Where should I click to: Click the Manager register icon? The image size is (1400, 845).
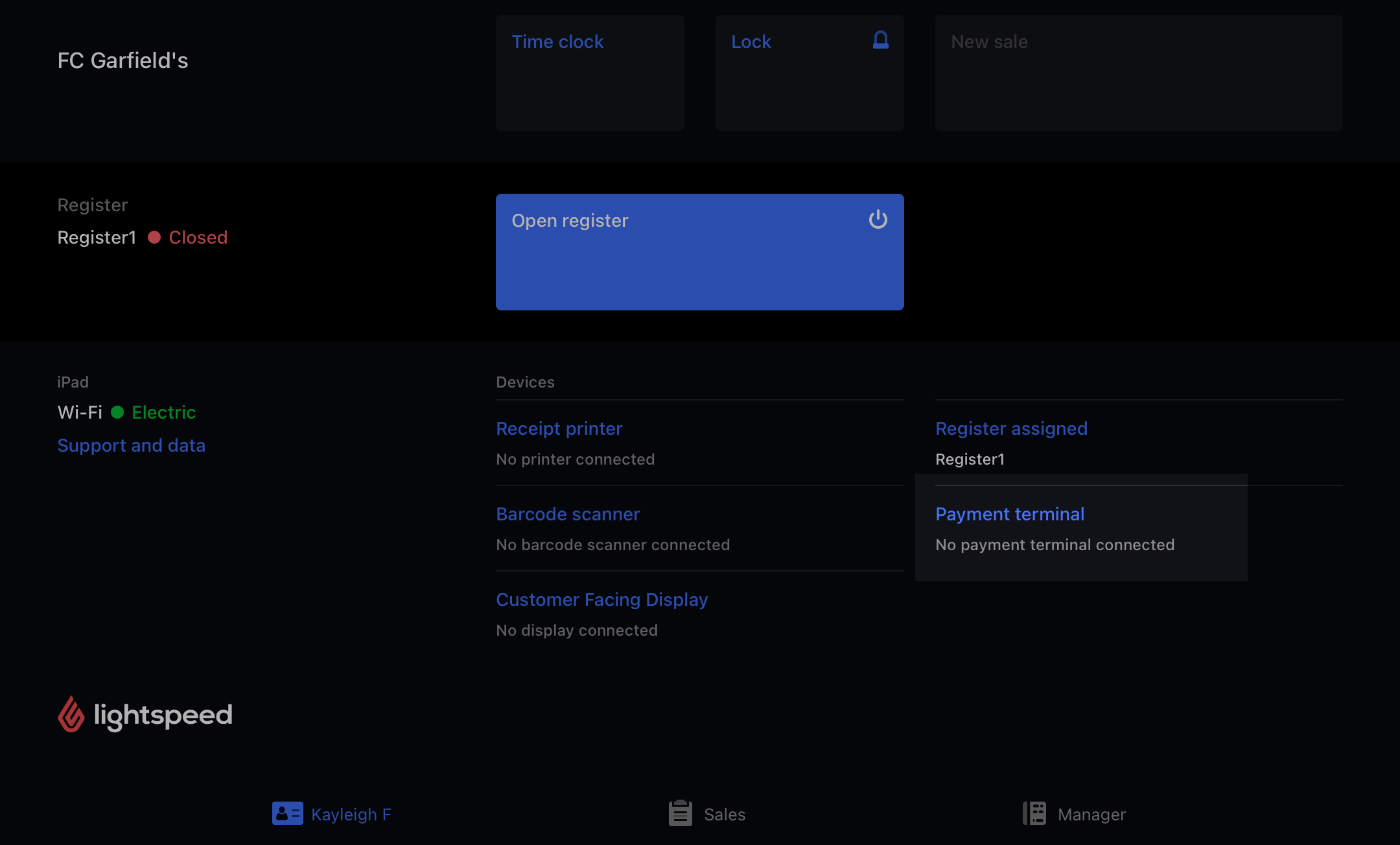(x=1034, y=813)
